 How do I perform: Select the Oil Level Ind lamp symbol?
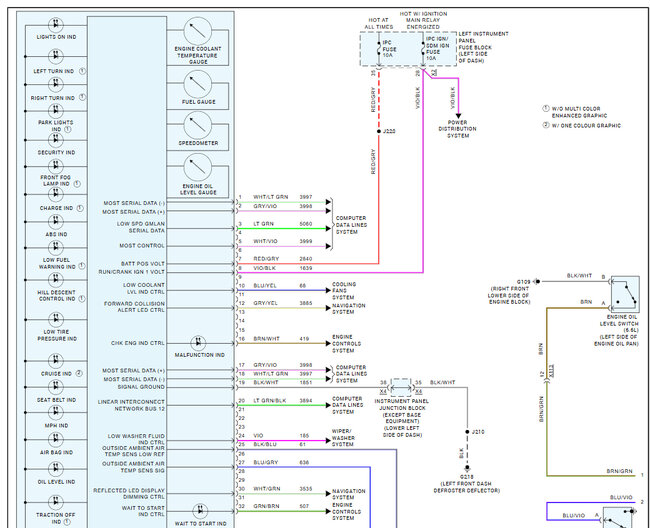[56, 469]
